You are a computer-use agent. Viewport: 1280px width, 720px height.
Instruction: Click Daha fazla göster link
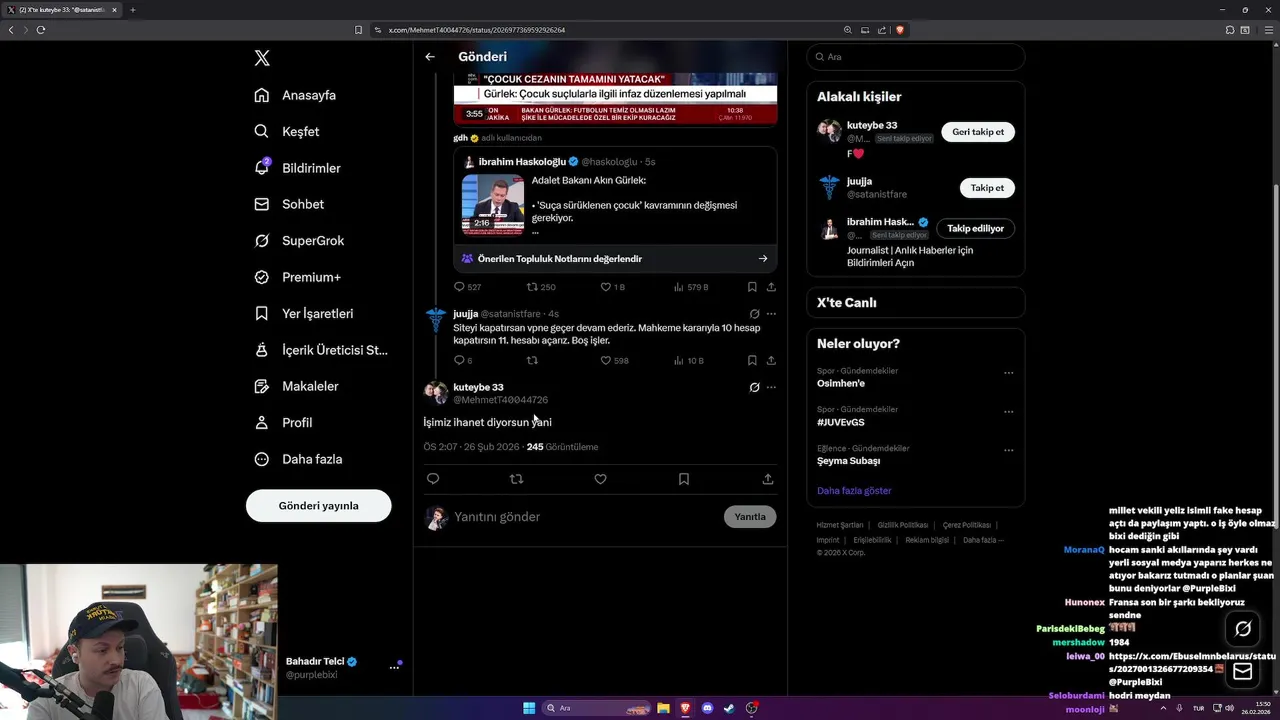click(854, 491)
